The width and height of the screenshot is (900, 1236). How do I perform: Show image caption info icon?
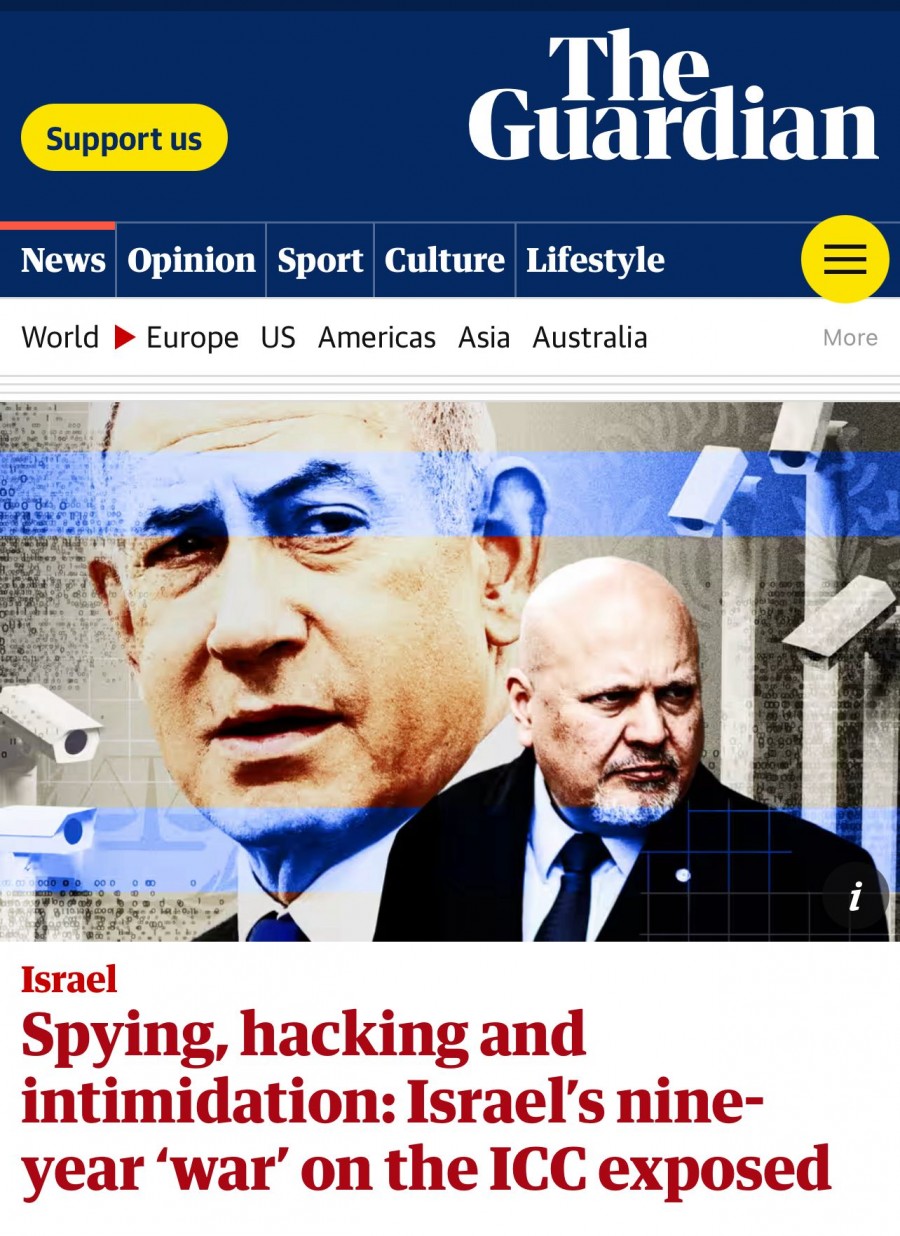coord(855,896)
